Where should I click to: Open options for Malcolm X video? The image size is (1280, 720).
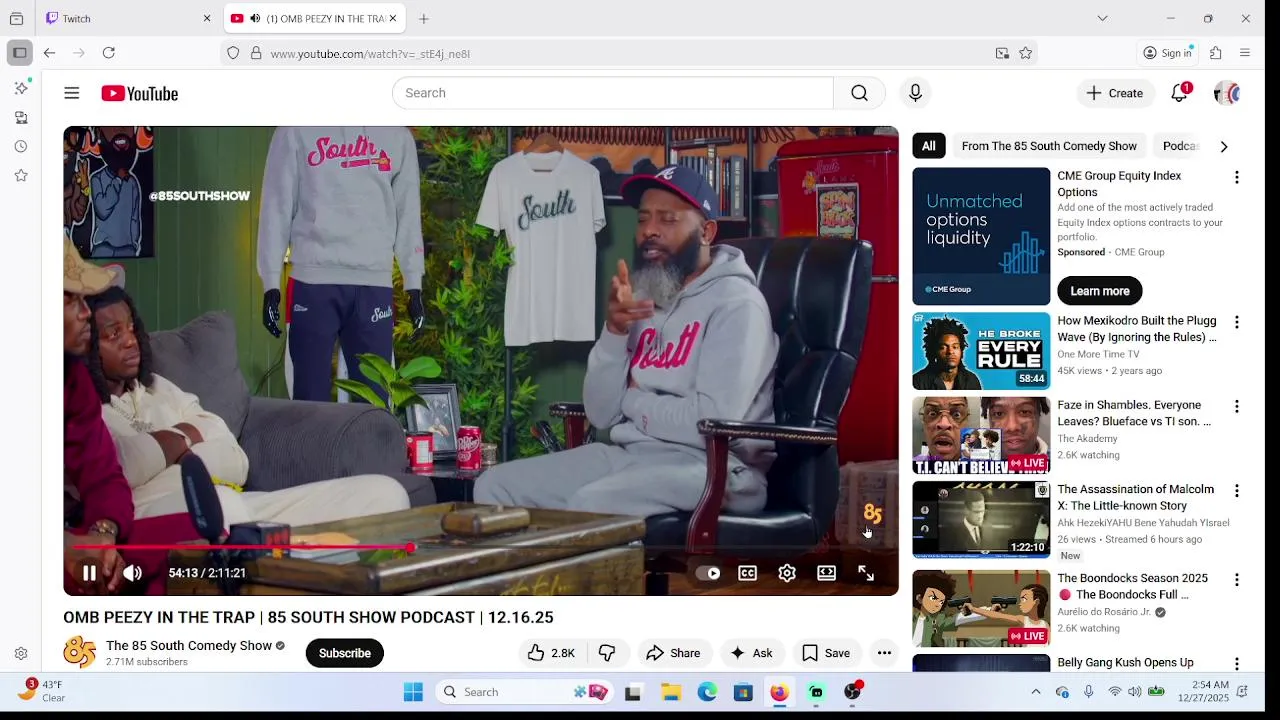click(1237, 491)
